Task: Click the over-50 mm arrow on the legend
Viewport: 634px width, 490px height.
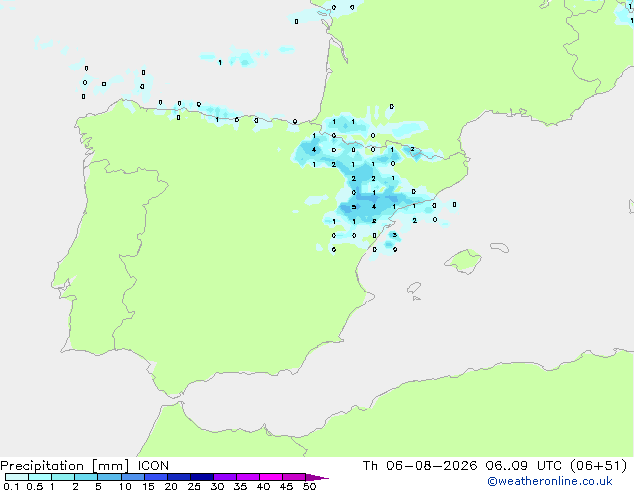Action: click(317, 477)
